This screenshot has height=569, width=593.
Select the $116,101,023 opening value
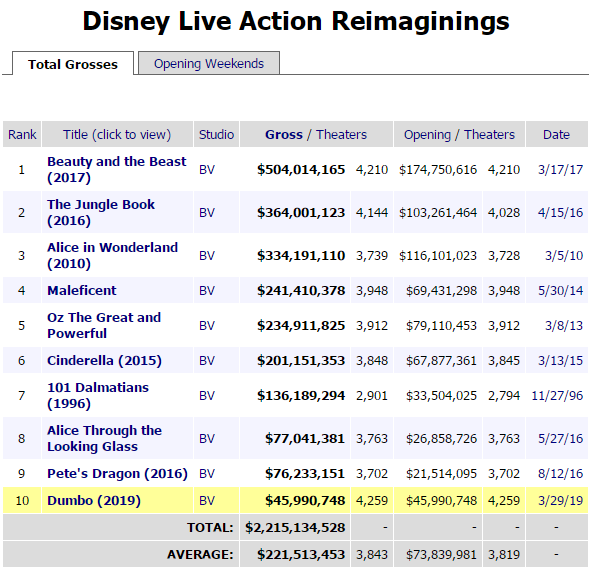438,256
